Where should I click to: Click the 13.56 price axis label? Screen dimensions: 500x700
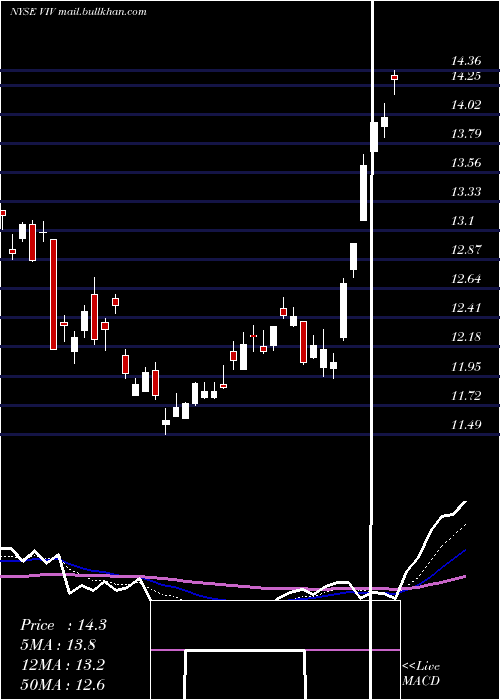click(466, 162)
